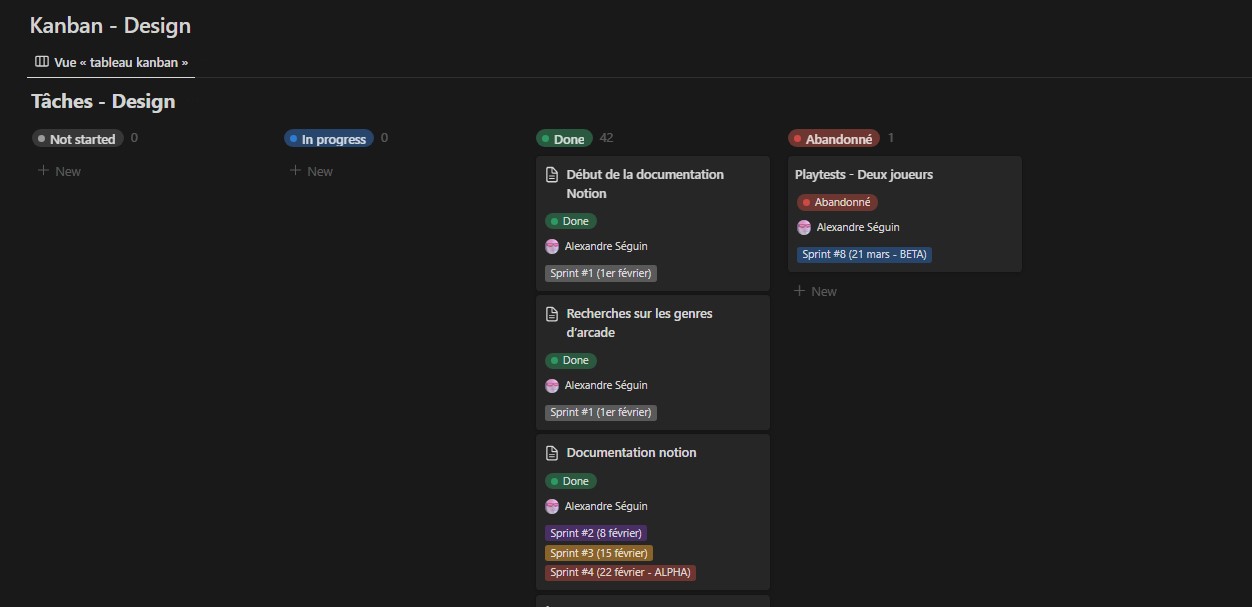The image size is (1252, 607).
Task: Click Alexandre Séguin avatar on Playtests card
Action: pyautogui.click(x=804, y=227)
